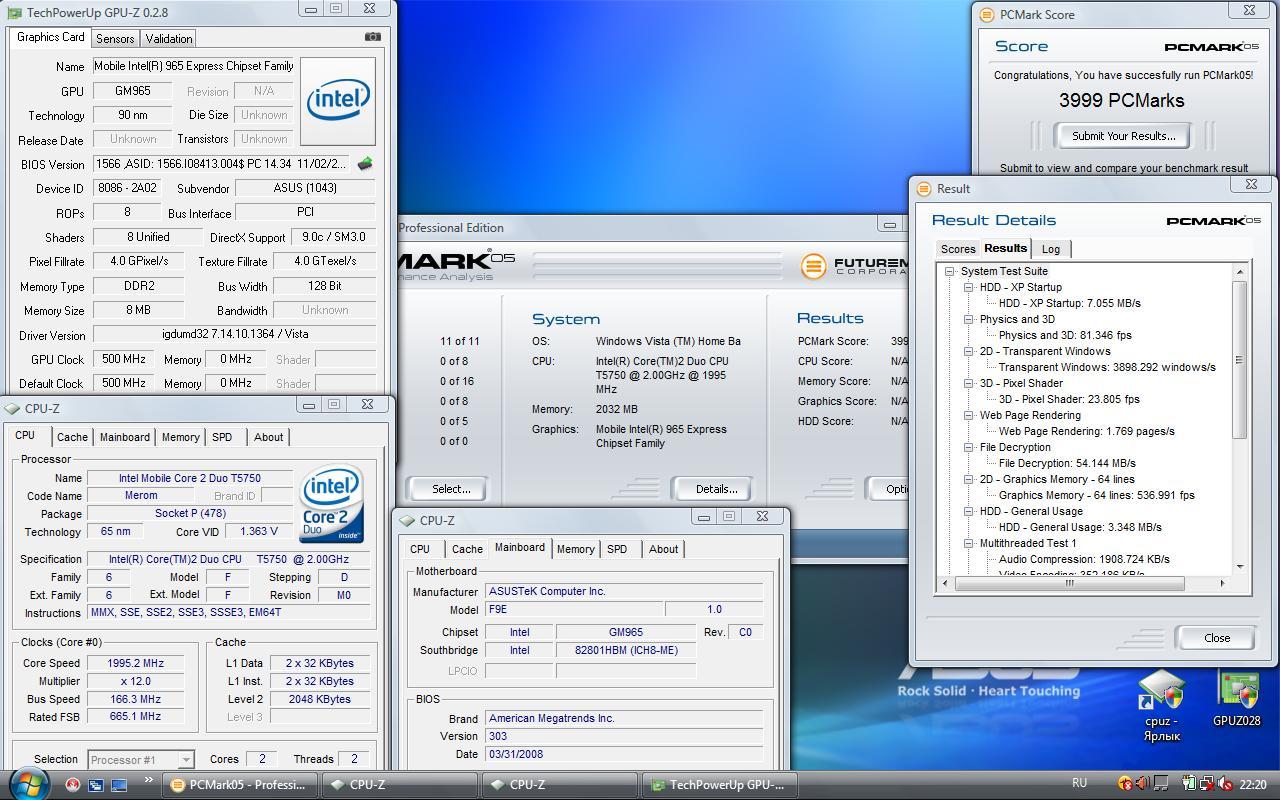Open the Validation tab in GPU-Z
Screen dimensions: 1280x800
coord(168,39)
